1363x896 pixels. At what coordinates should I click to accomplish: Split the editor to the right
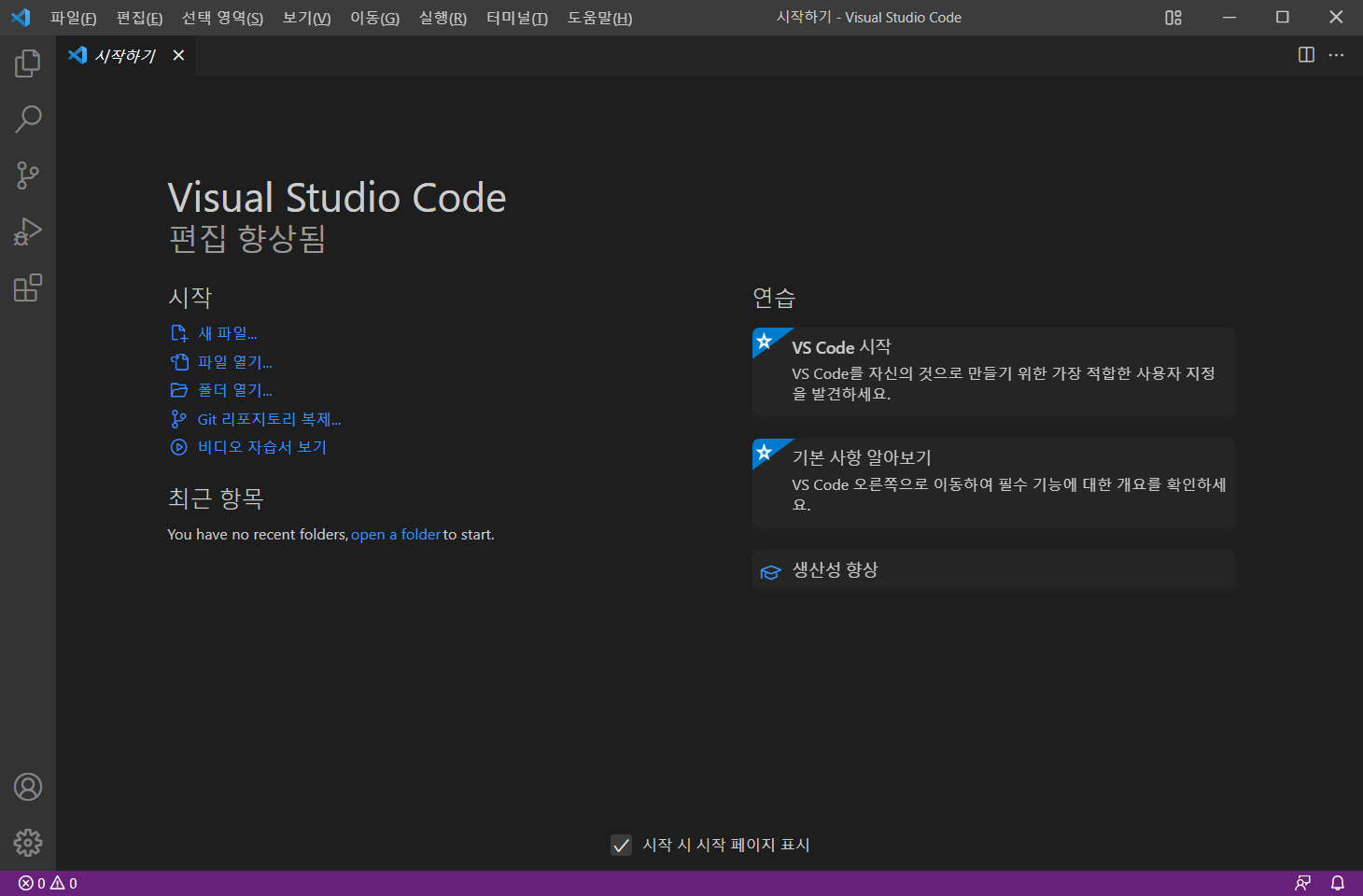(x=1306, y=55)
